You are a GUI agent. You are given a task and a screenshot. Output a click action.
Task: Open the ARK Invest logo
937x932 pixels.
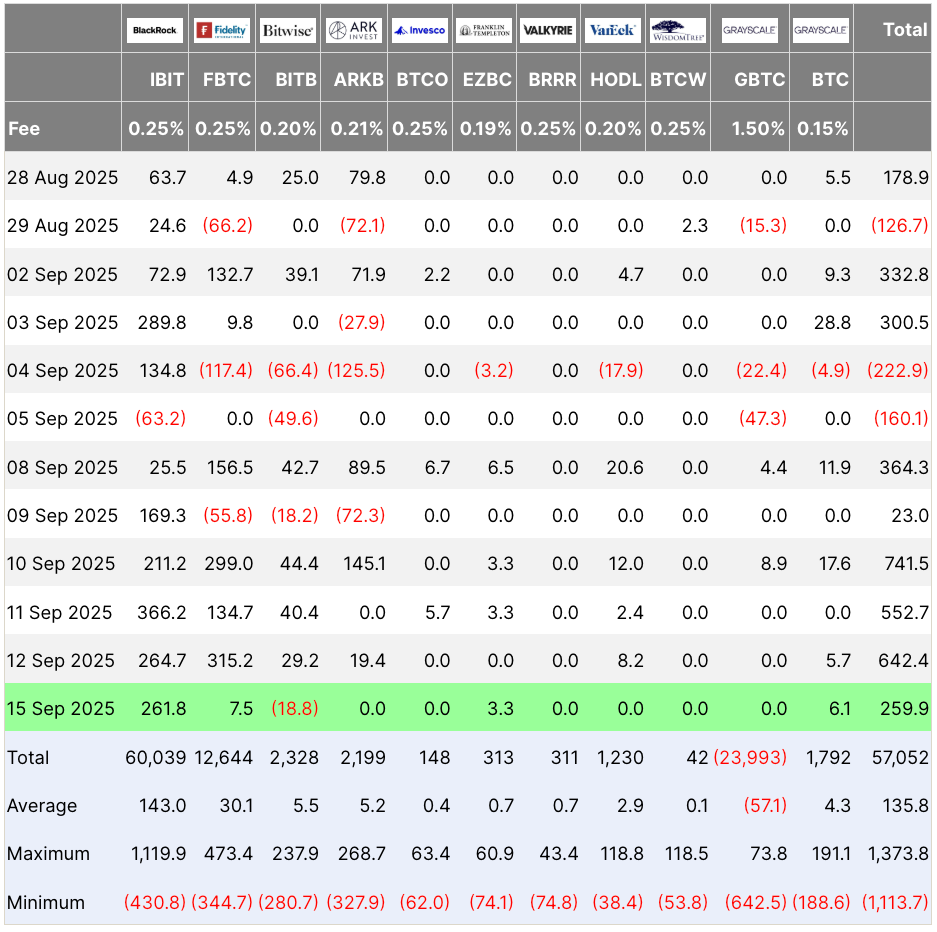pos(354,29)
